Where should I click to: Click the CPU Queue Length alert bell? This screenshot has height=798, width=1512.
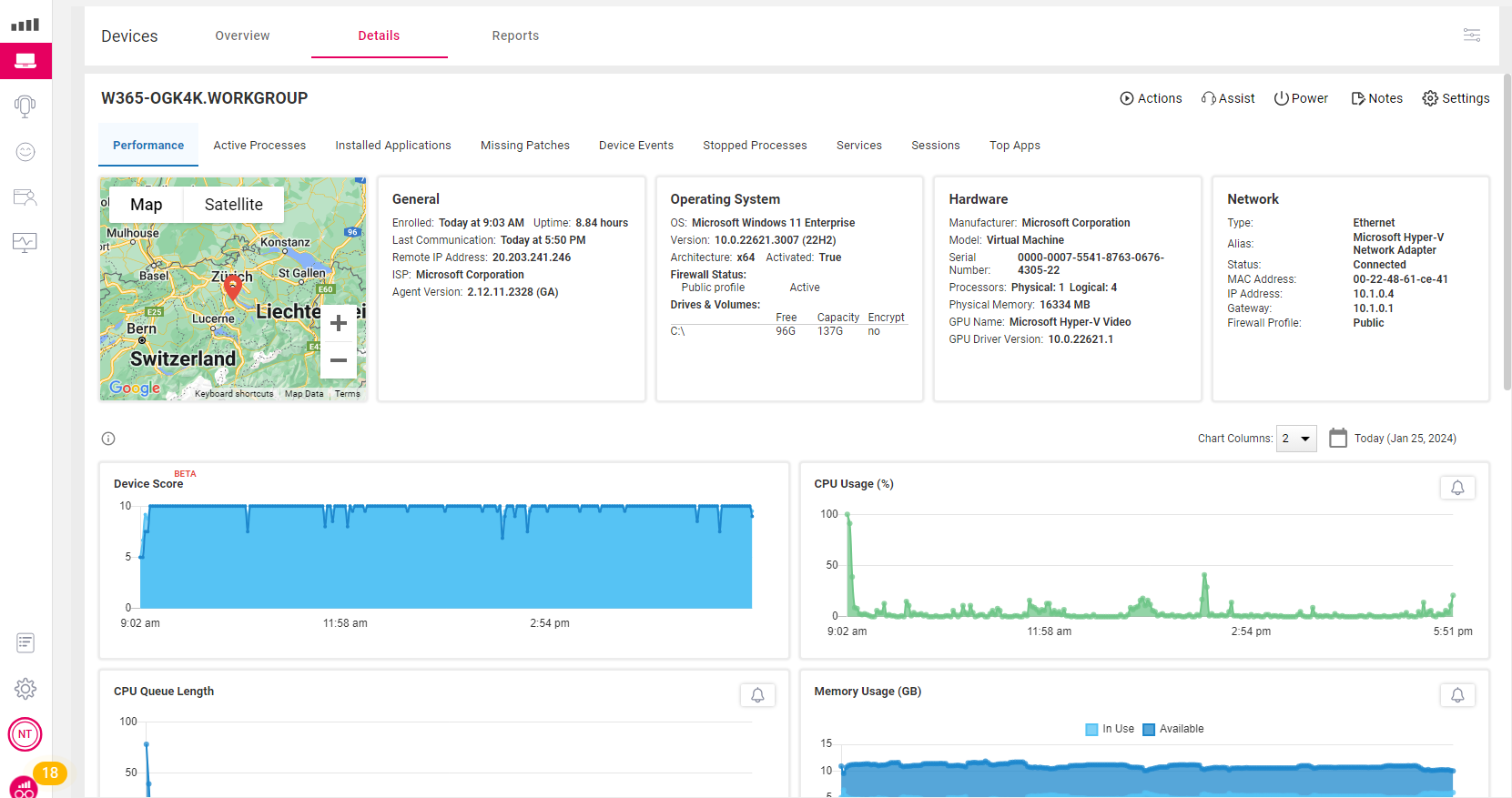click(757, 695)
